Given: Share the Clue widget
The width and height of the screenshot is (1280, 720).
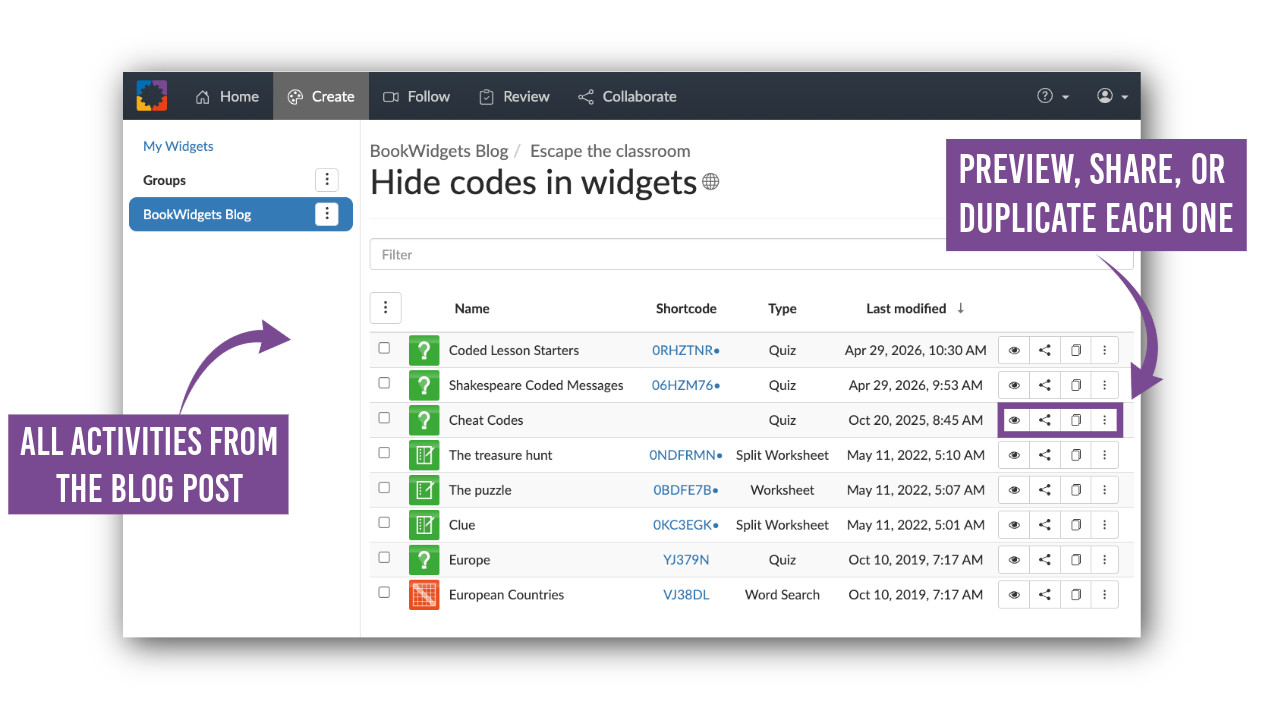Looking at the screenshot, I should click(1045, 525).
